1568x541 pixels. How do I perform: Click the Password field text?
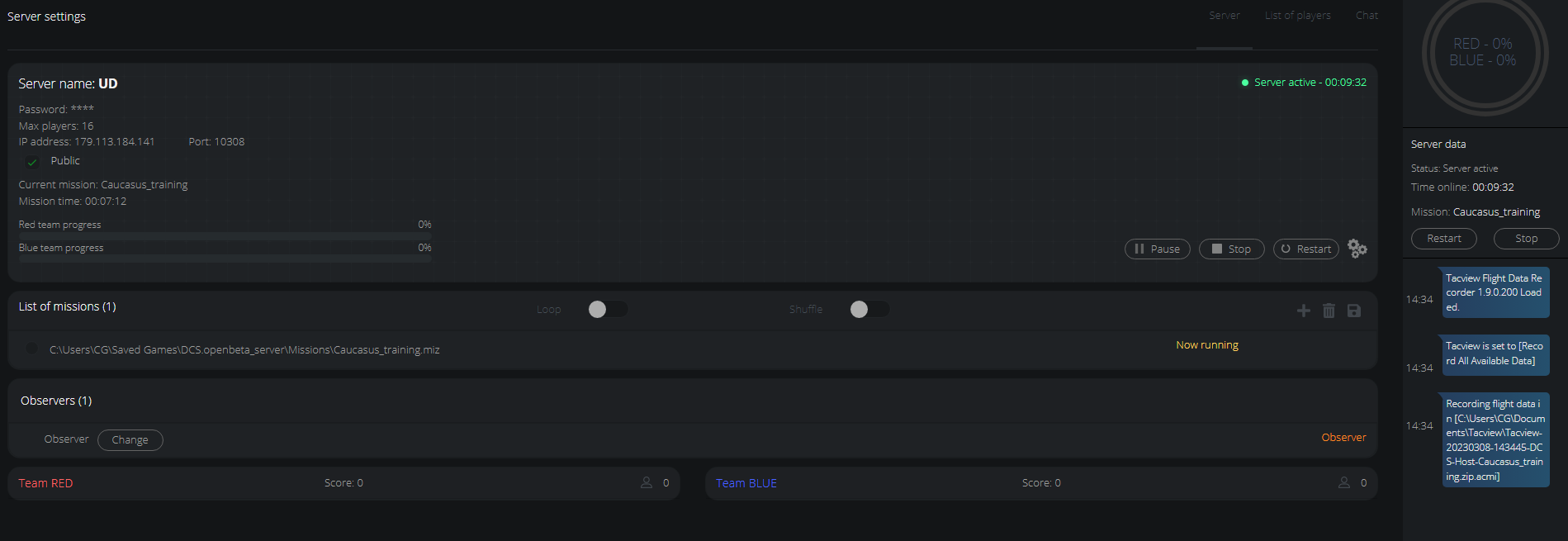56,109
